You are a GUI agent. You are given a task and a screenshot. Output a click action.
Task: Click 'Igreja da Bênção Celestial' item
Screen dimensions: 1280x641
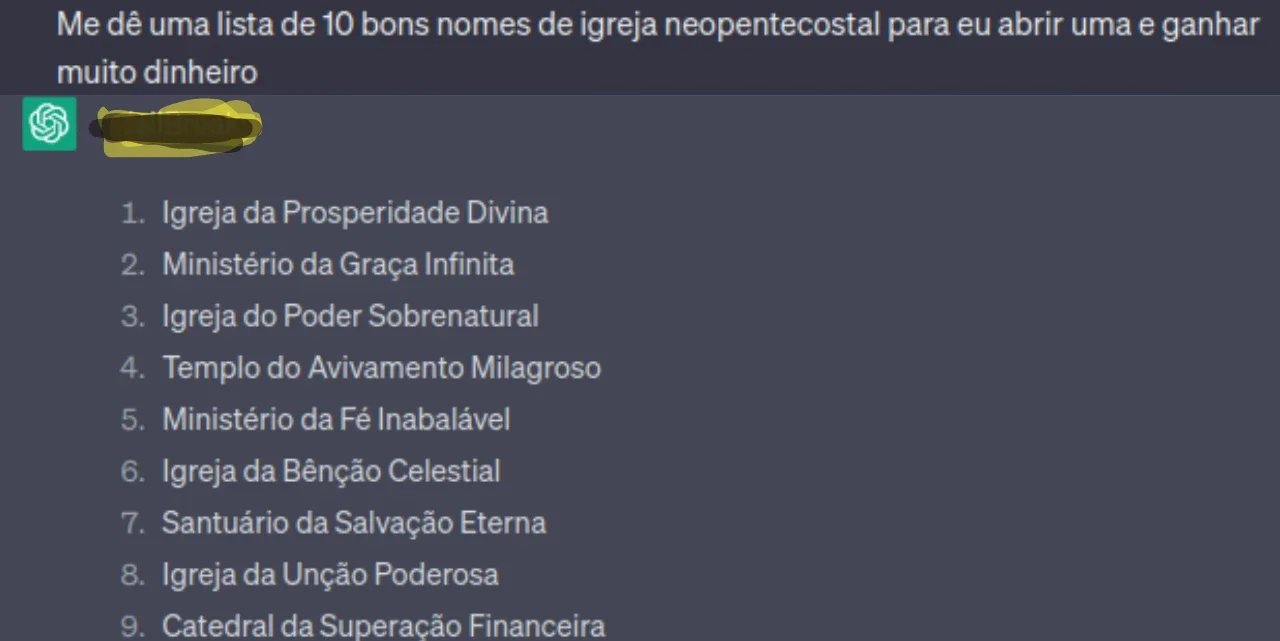click(x=331, y=471)
